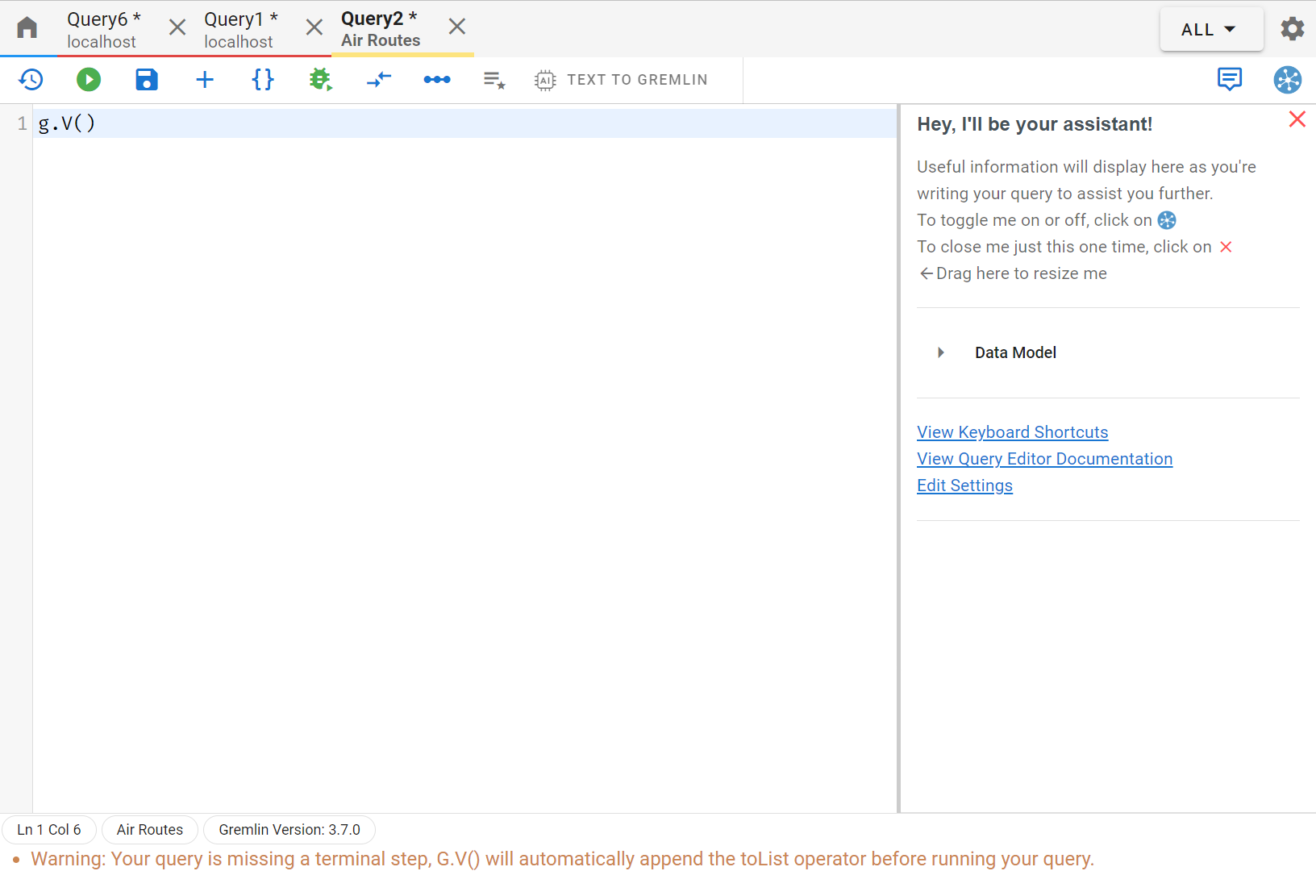1316x896 pixels.
Task: Click TEXT TO GREMLIN AI button
Action: click(x=621, y=80)
